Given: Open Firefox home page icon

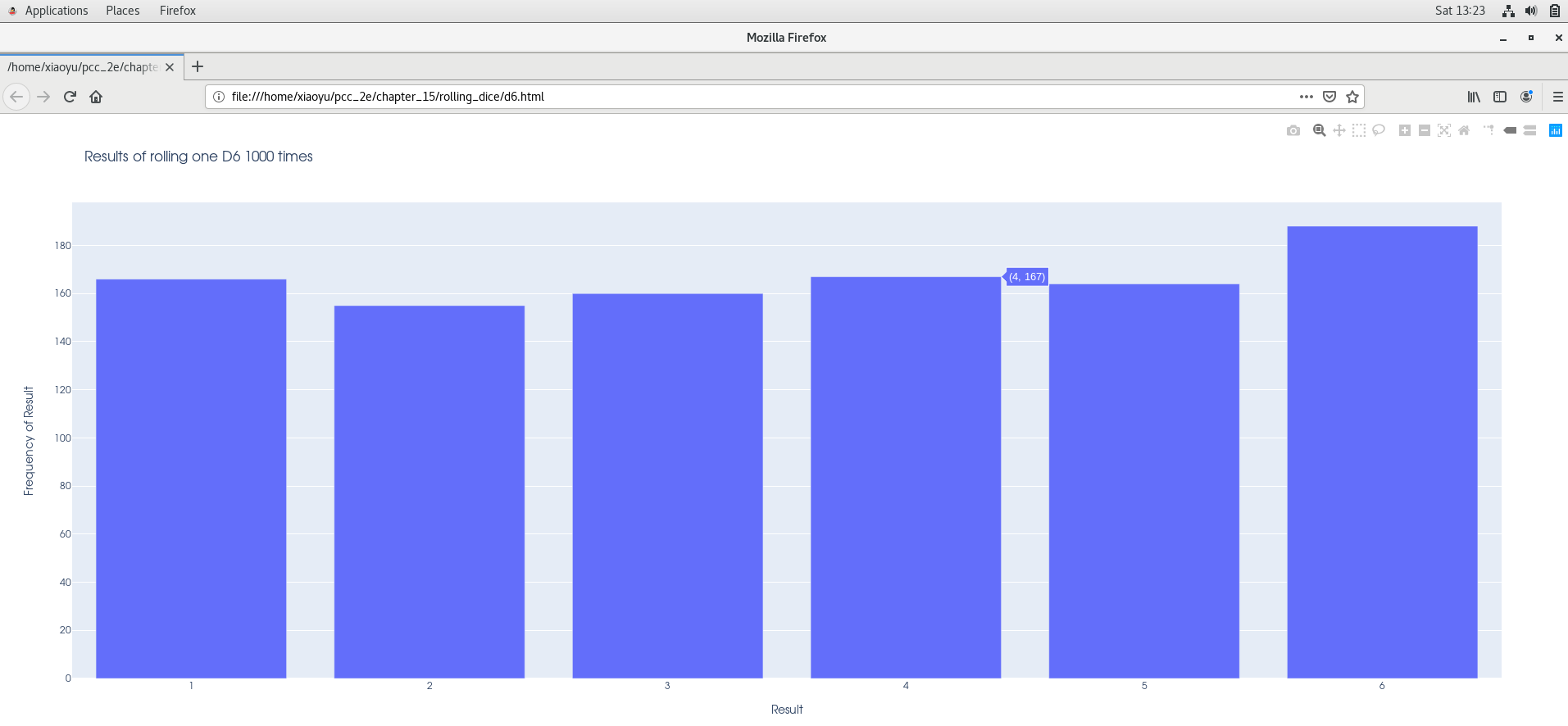Looking at the screenshot, I should 96,97.
